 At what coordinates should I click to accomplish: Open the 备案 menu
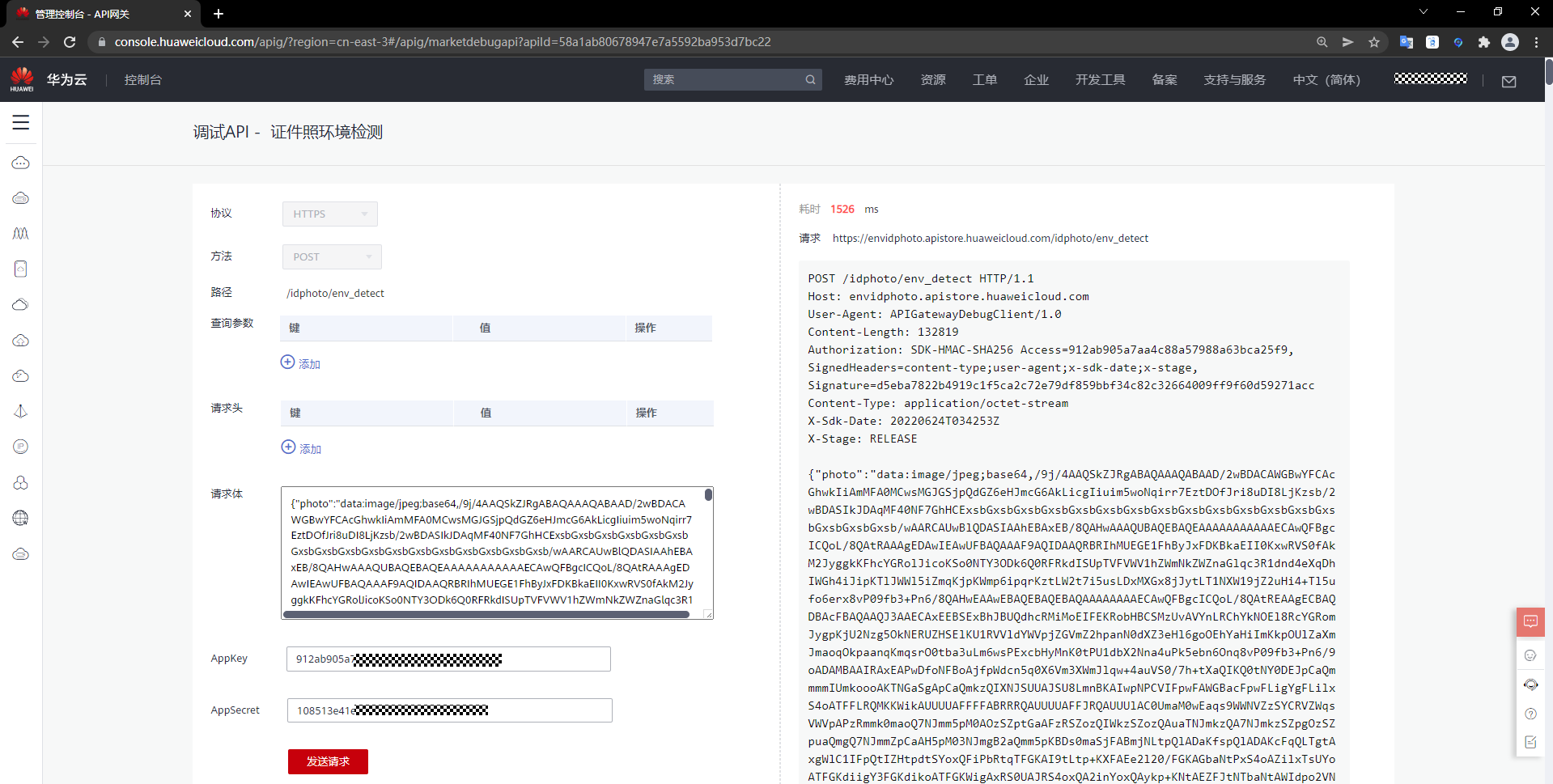point(1165,79)
